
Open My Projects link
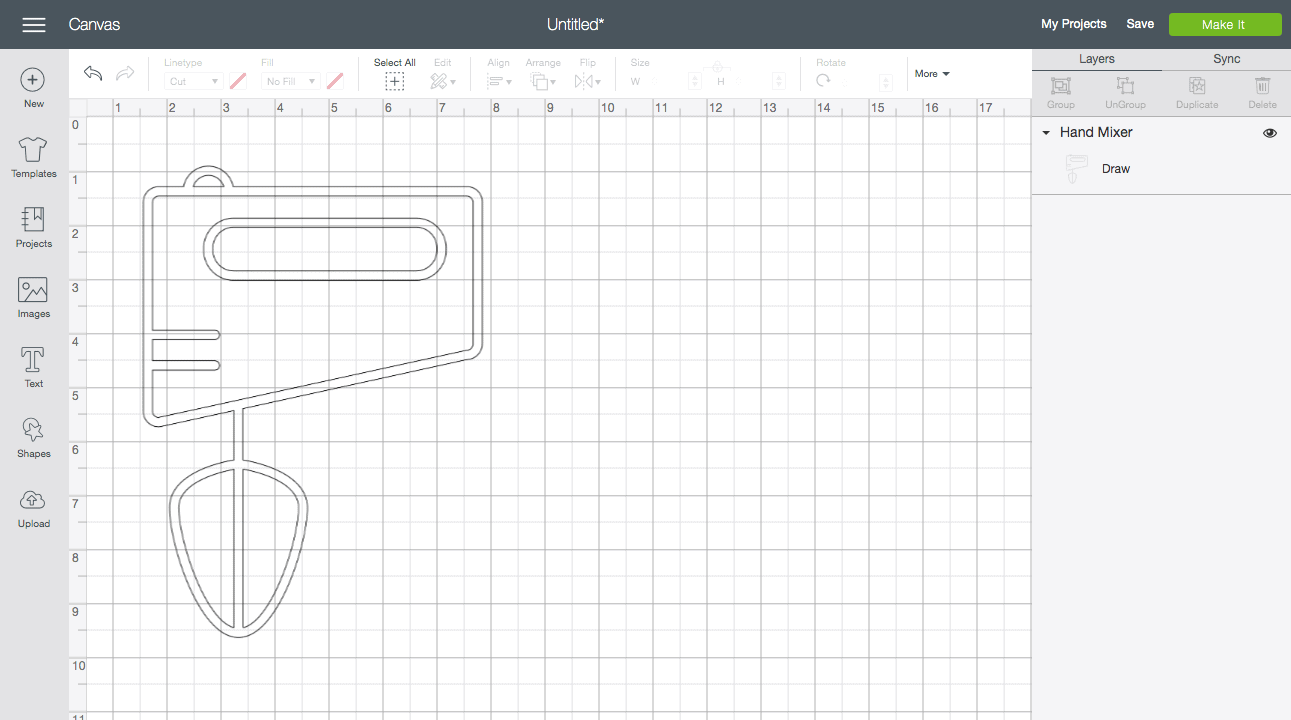(1073, 24)
